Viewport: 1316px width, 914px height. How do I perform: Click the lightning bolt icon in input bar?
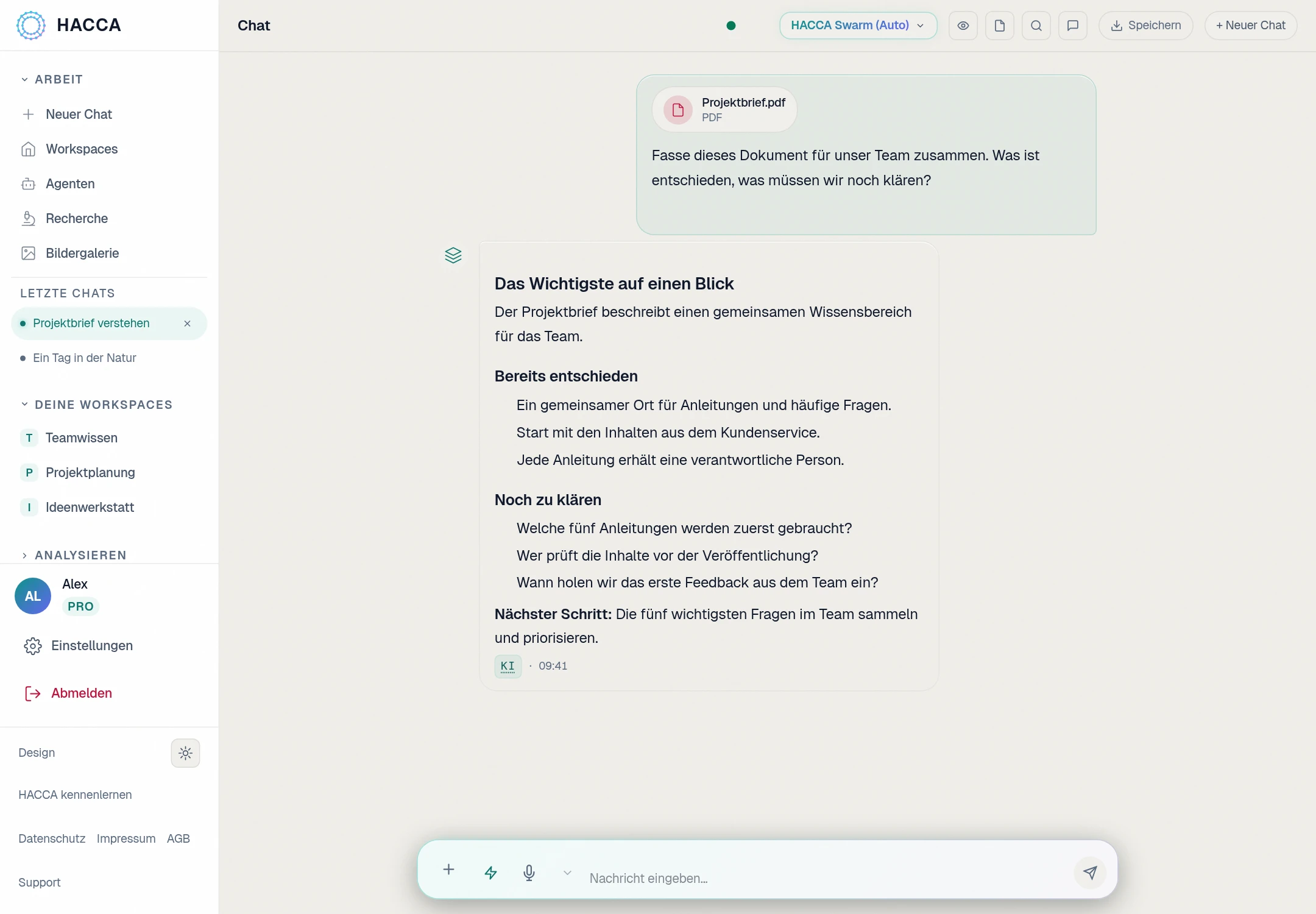click(x=490, y=873)
